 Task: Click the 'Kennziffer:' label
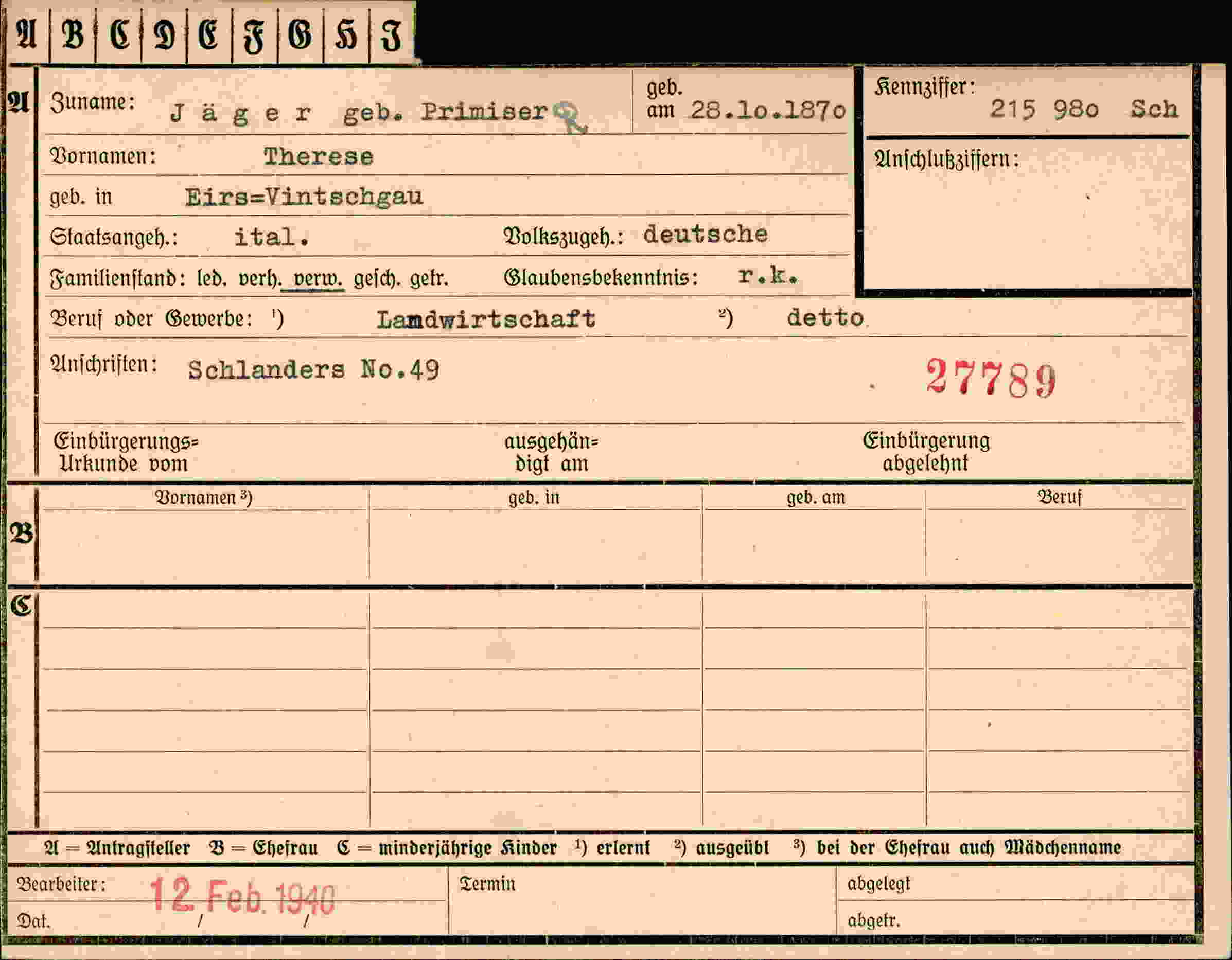point(925,87)
